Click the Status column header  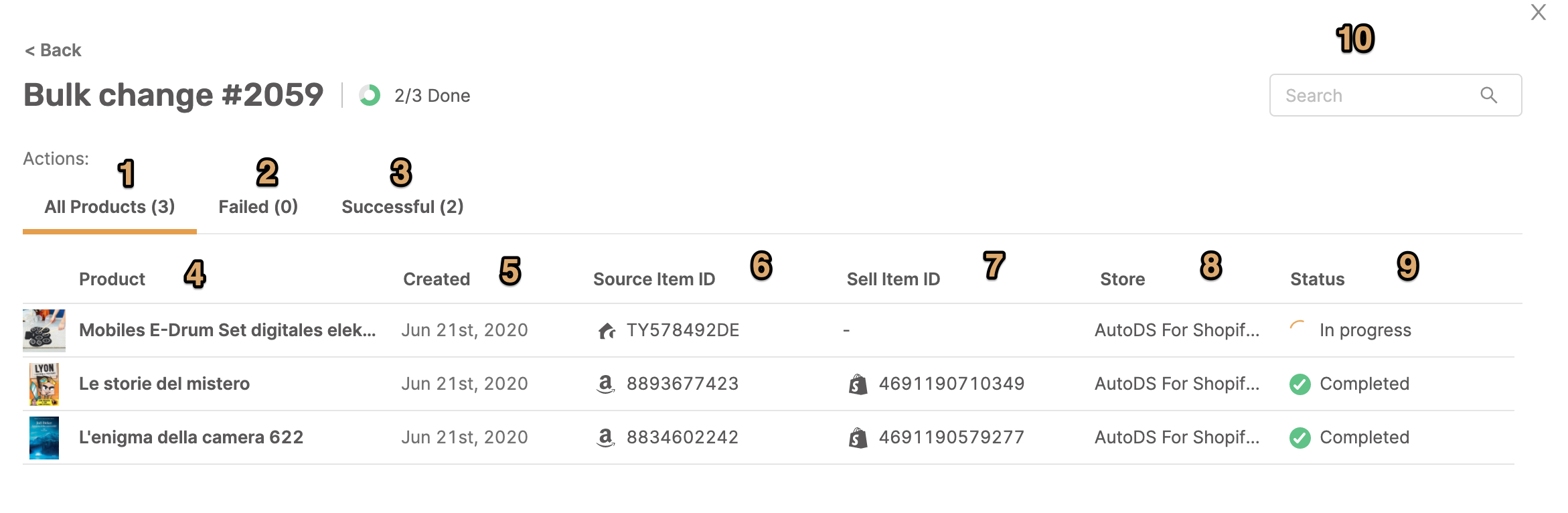coord(1317,279)
